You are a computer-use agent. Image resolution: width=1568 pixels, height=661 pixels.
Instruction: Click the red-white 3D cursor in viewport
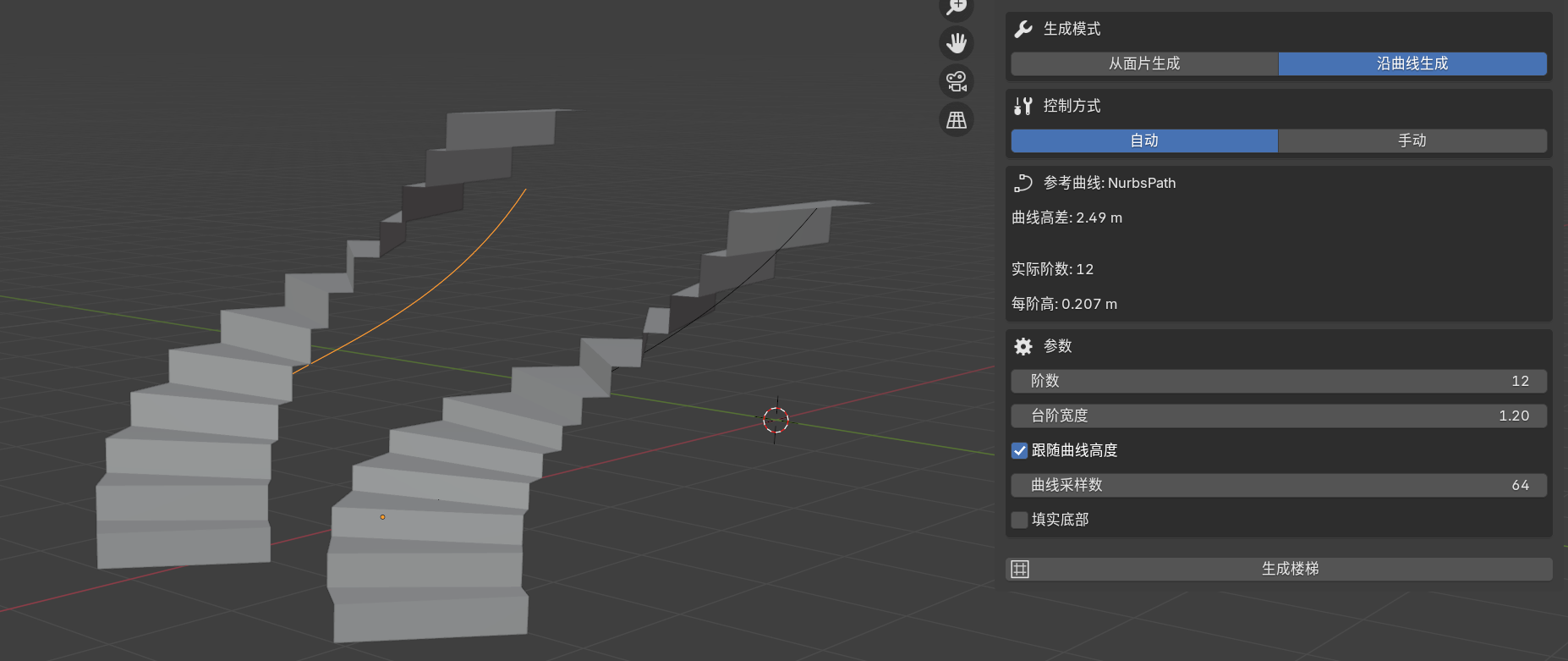(x=776, y=420)
